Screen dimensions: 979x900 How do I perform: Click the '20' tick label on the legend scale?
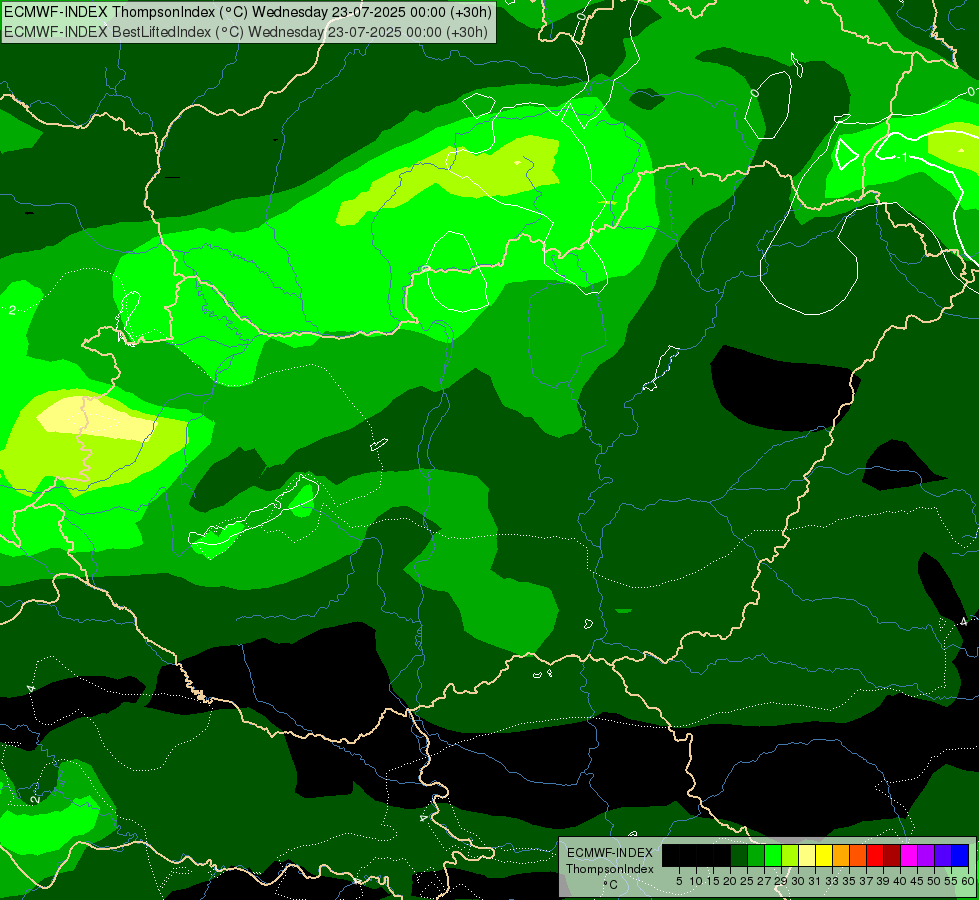pyautogui.click(x=730, y=881)
